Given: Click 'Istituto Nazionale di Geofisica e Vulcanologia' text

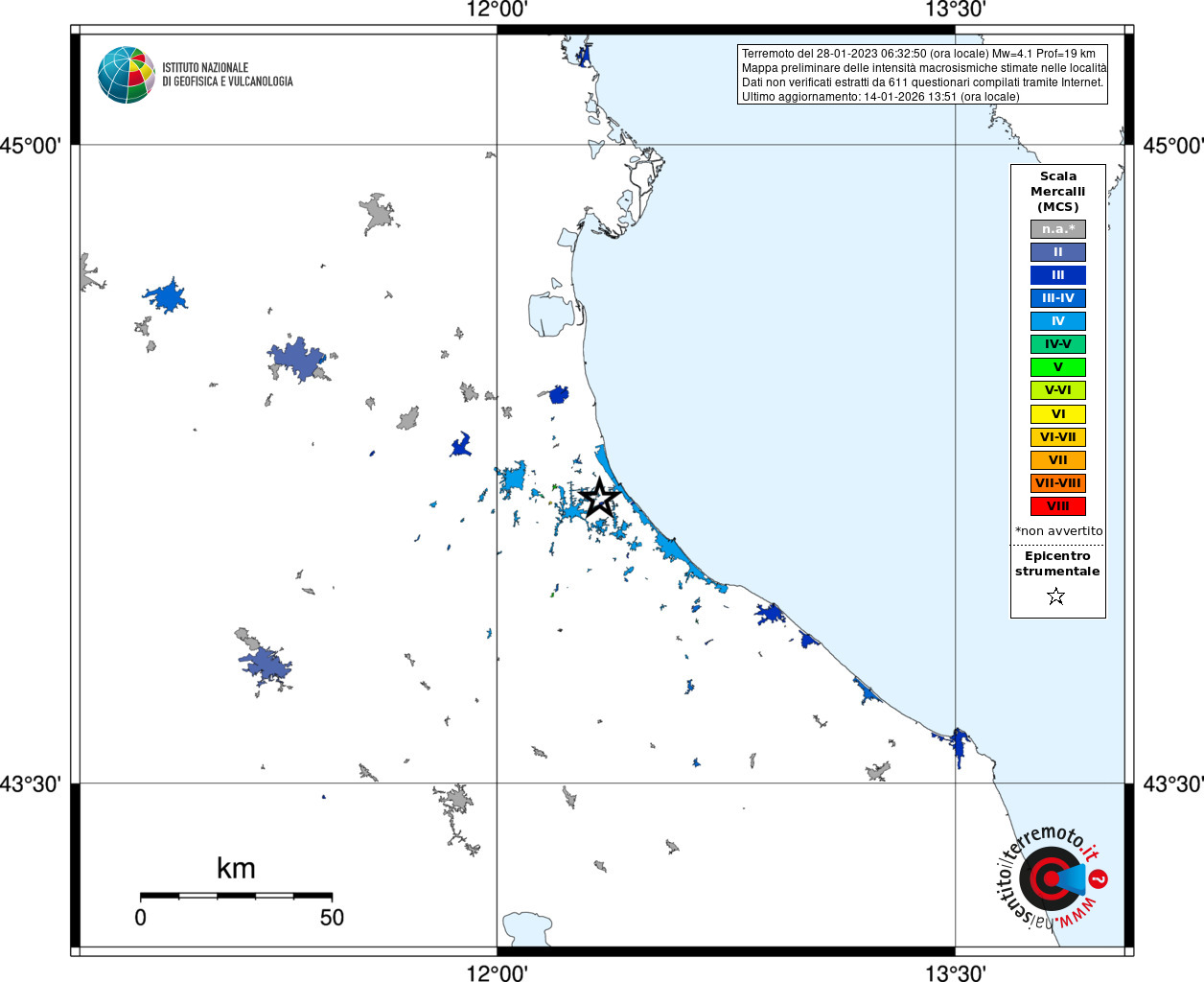Looking at the screenshot, I should tap(227, 75).
